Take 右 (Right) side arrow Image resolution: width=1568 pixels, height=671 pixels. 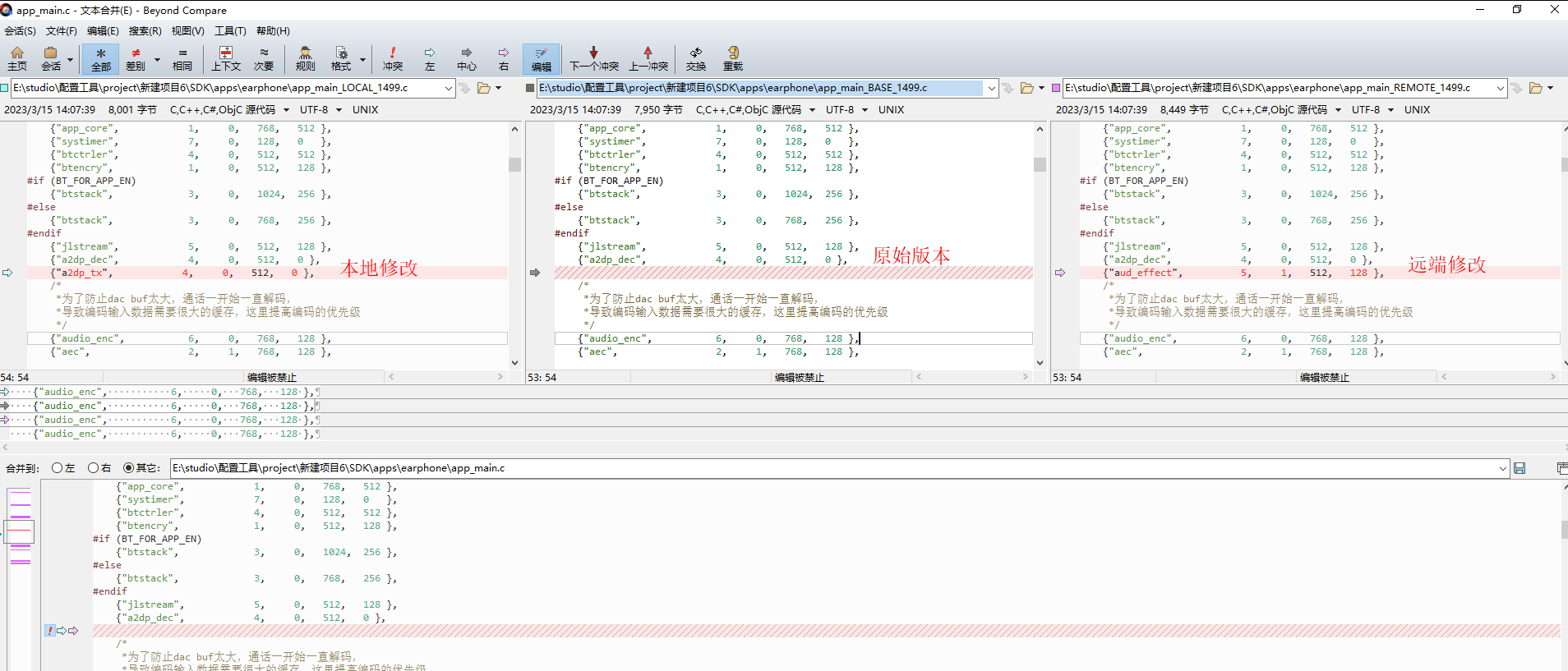coord(504,59)
